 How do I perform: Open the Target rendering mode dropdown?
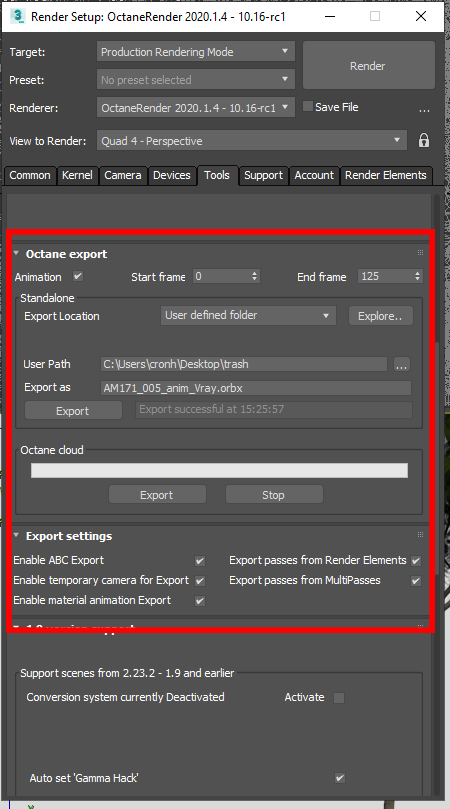pos(196,52)
